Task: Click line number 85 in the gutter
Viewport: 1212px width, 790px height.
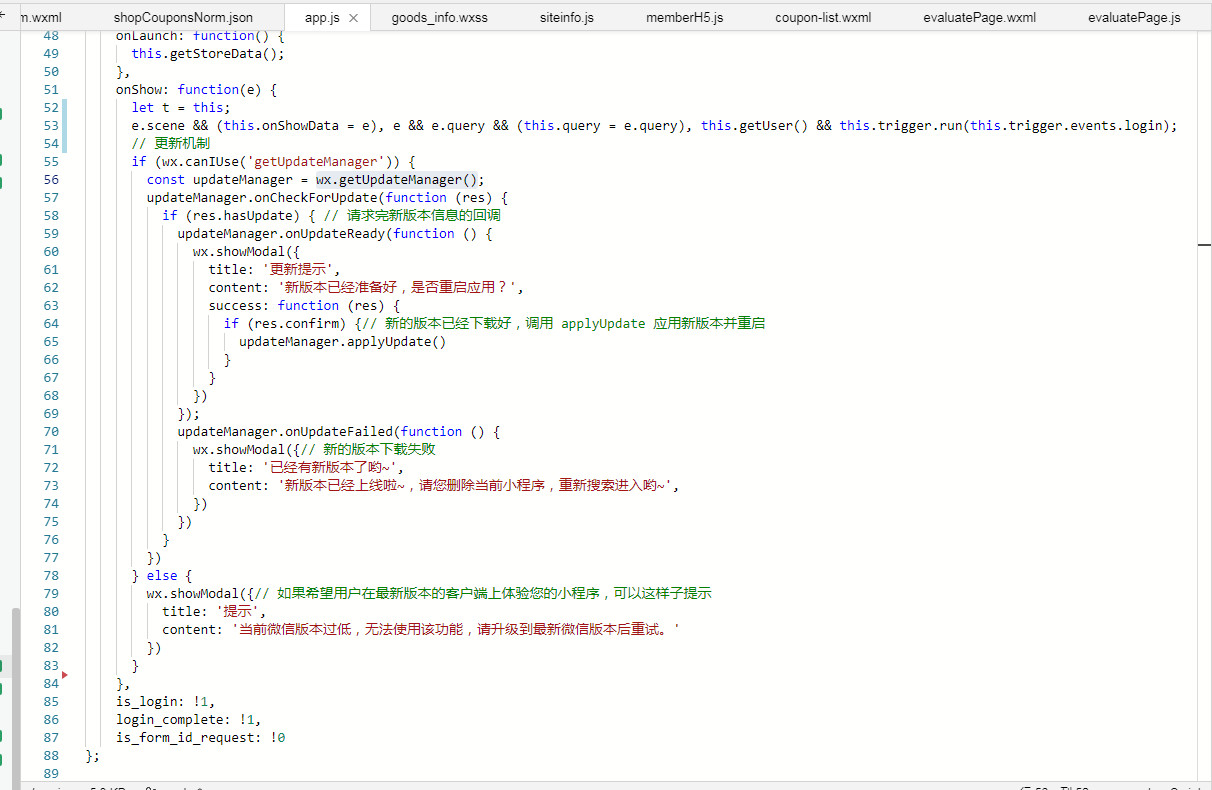Action: coord(50,701)
